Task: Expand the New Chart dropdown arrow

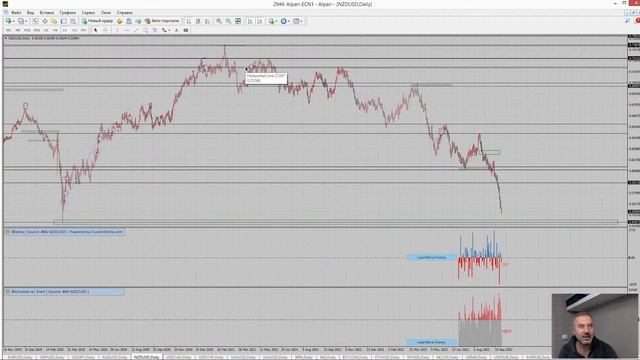Action: [14, 21]
